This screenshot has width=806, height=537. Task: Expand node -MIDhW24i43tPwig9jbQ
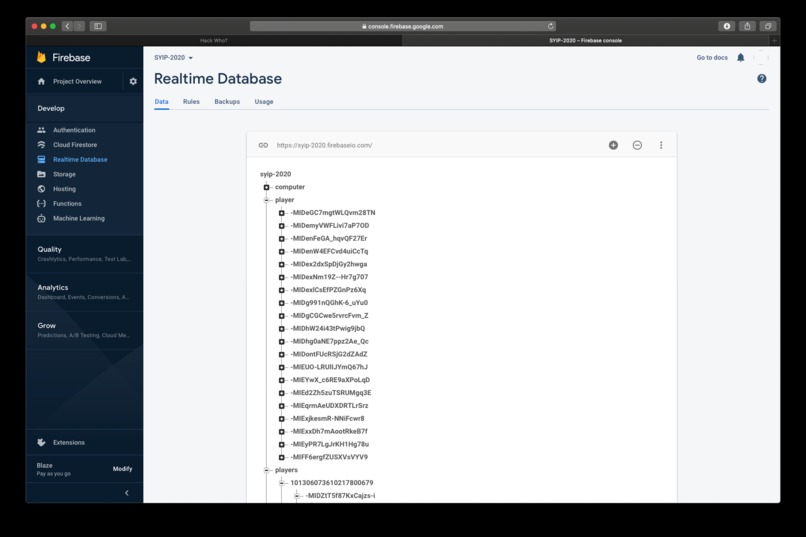click(282, 329)
